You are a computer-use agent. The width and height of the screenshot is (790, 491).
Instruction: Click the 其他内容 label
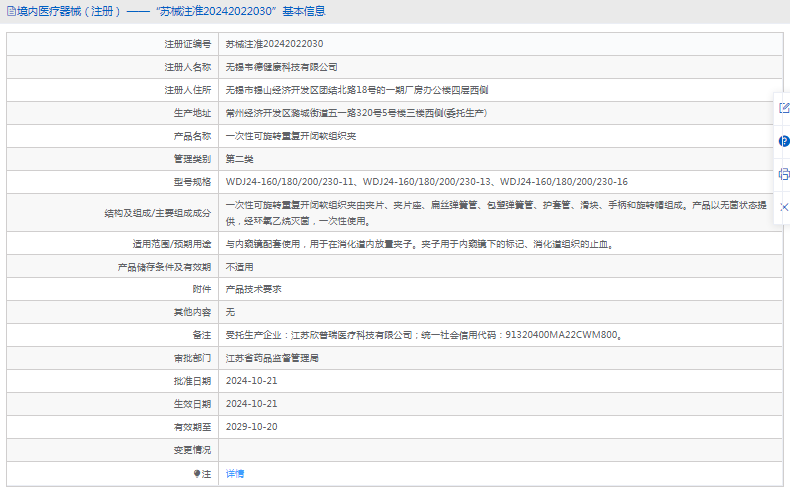(192, 312)
